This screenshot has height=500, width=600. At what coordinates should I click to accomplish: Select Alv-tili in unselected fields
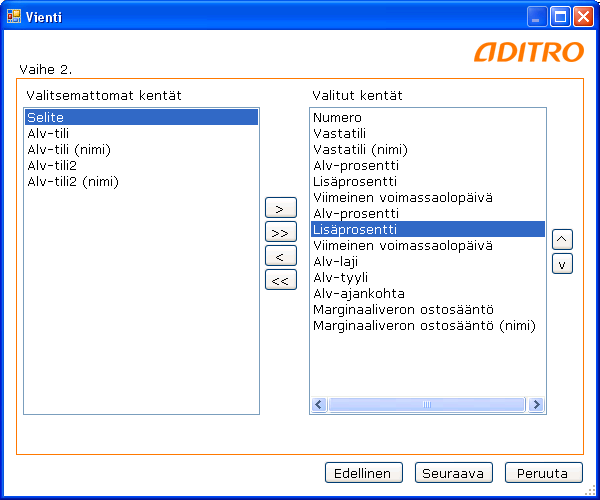[141, 133]
